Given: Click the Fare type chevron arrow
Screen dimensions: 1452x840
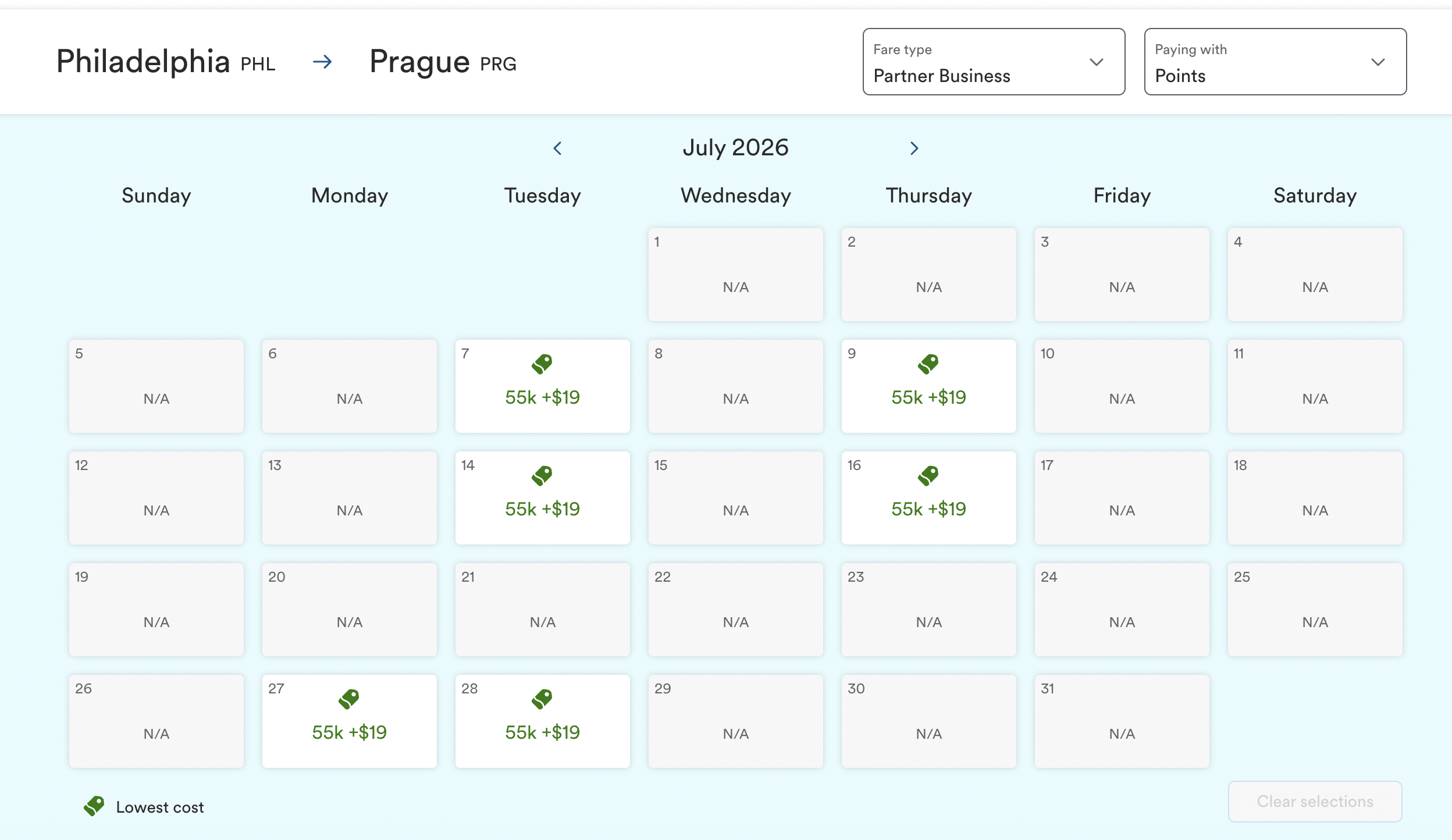Looking at the screenshot, I should coord(1096,62).
